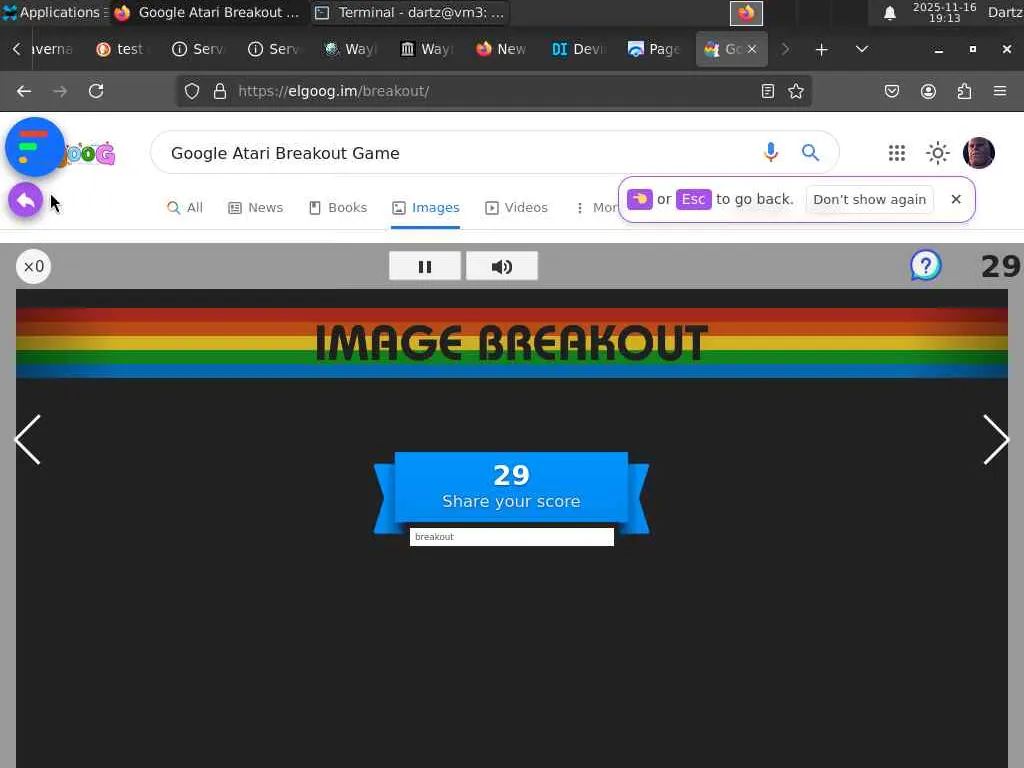Open notifications bell icon
This screenshot has width=1024, height=768.
pyautogui.click(x=889, y=12)
